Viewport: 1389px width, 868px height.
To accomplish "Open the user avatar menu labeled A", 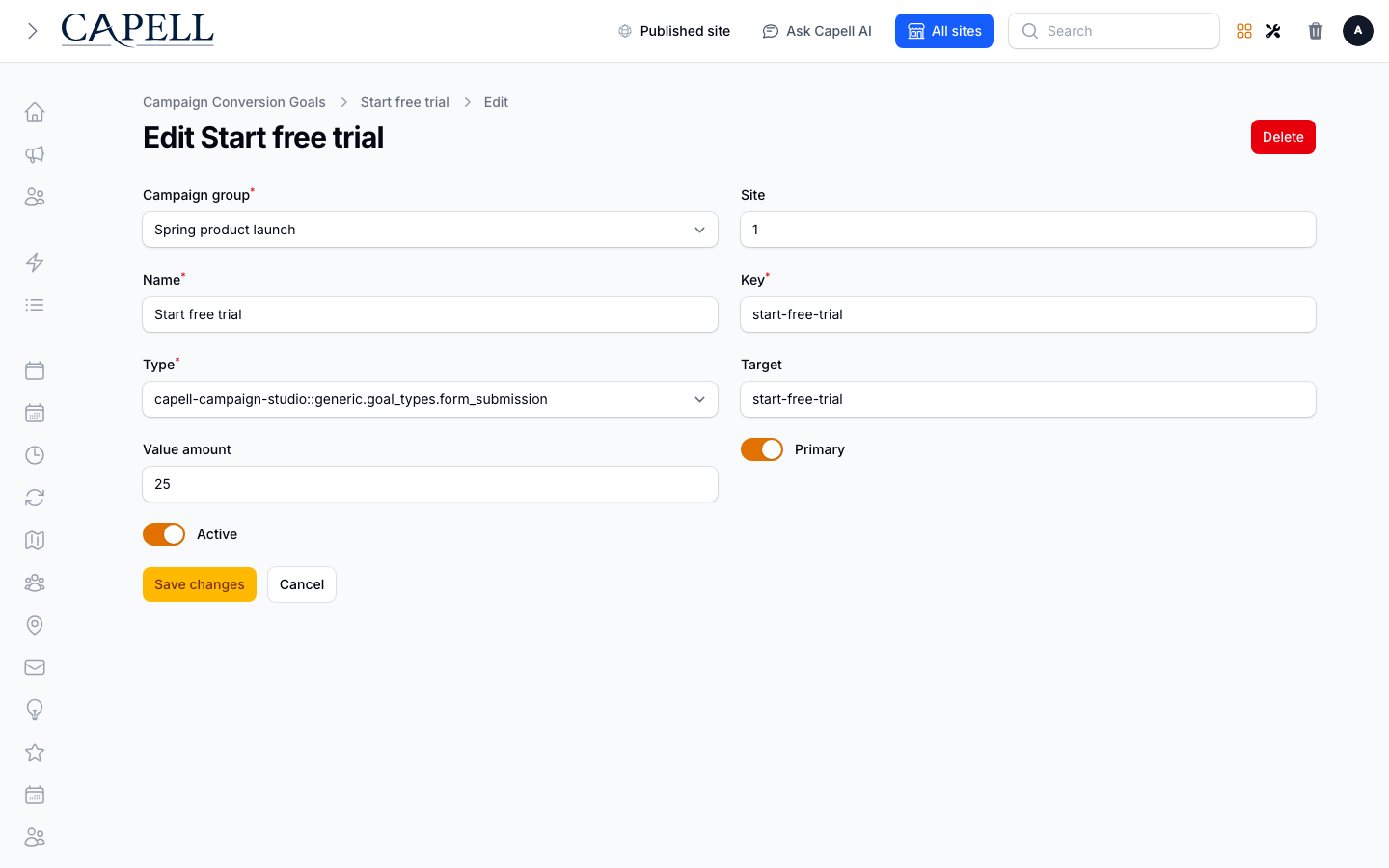I will (x=1358, y=31).
